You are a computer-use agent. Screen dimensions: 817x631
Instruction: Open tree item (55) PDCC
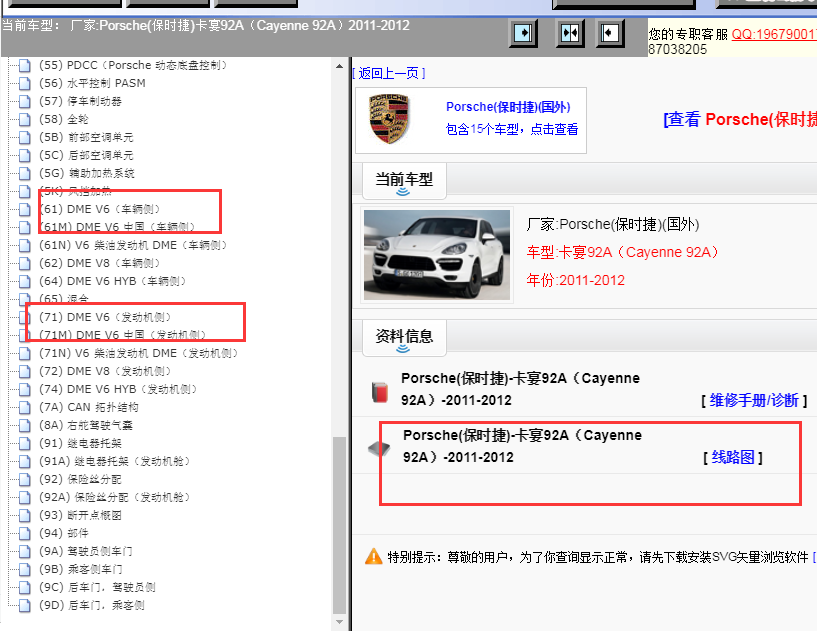click(x=133, y=65)
